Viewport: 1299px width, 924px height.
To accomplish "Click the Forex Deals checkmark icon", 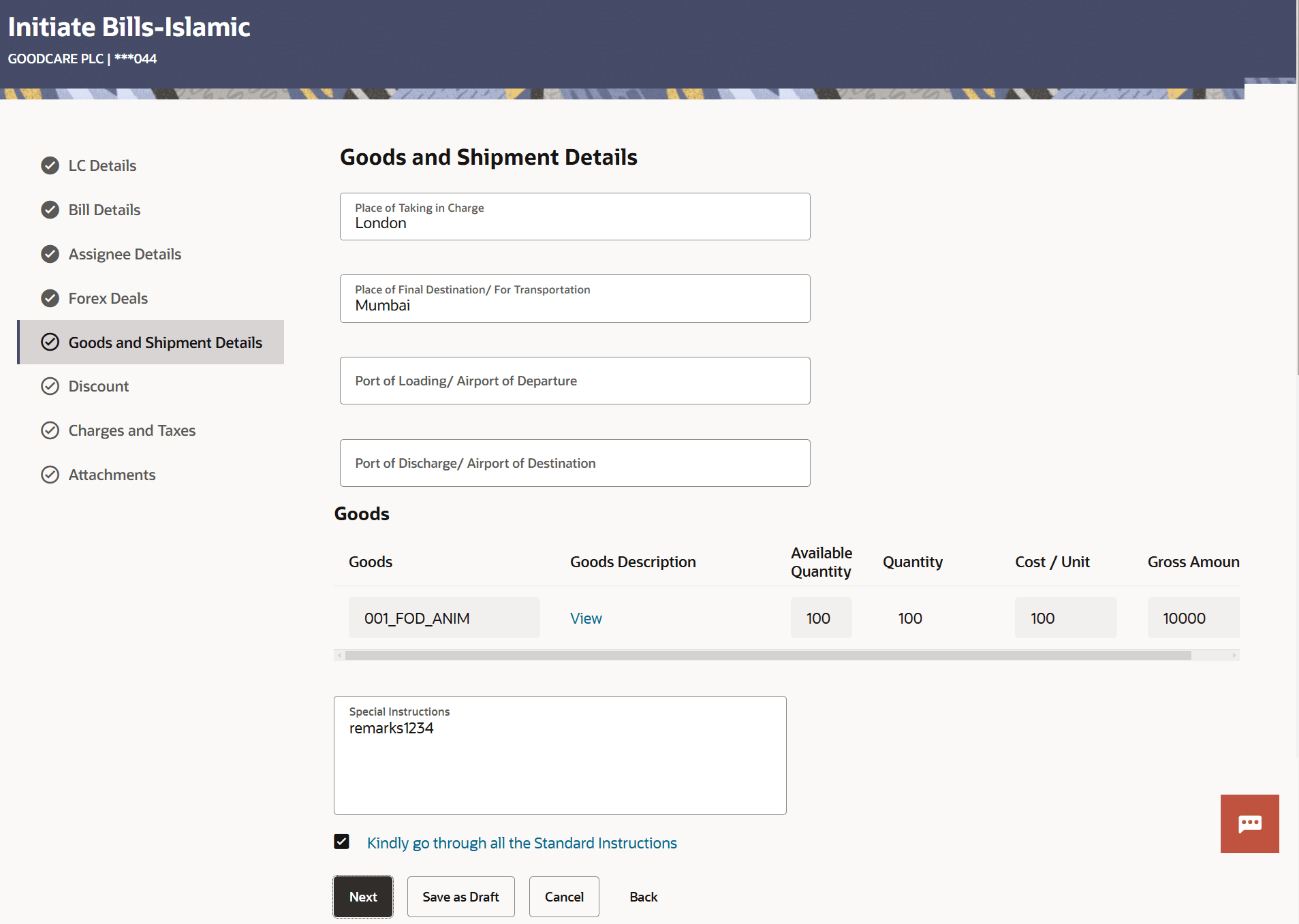I will point(50,298).
